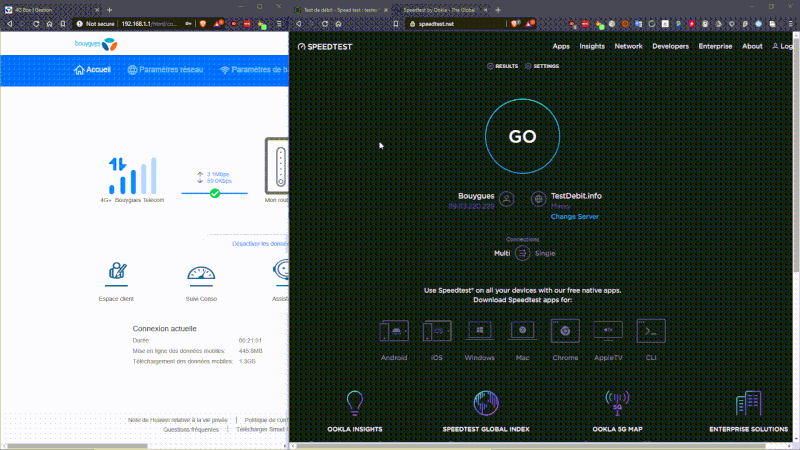Open Speedtest Global Index globe icon
This screenshot has width=800, height=450.
[x=486, y=403]
